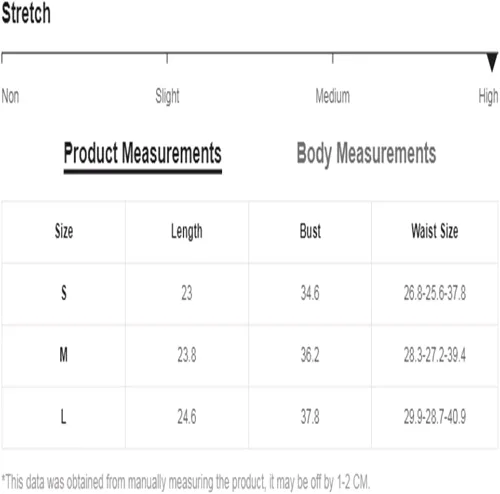Click the 29.9-28.7-40.9 waist value
The image size is (500, 494).
point(435,417)
